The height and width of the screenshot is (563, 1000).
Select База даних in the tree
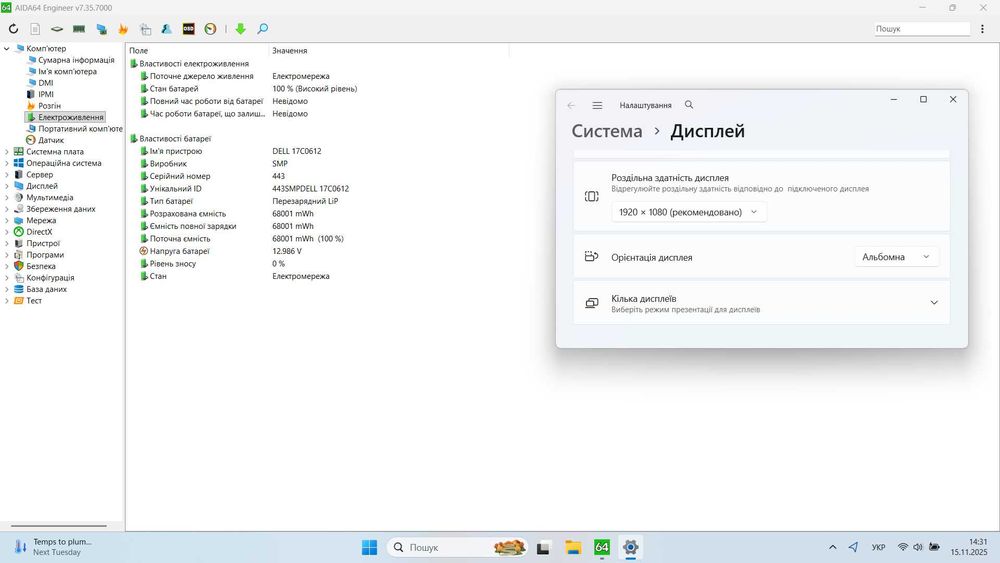[46, 289]
